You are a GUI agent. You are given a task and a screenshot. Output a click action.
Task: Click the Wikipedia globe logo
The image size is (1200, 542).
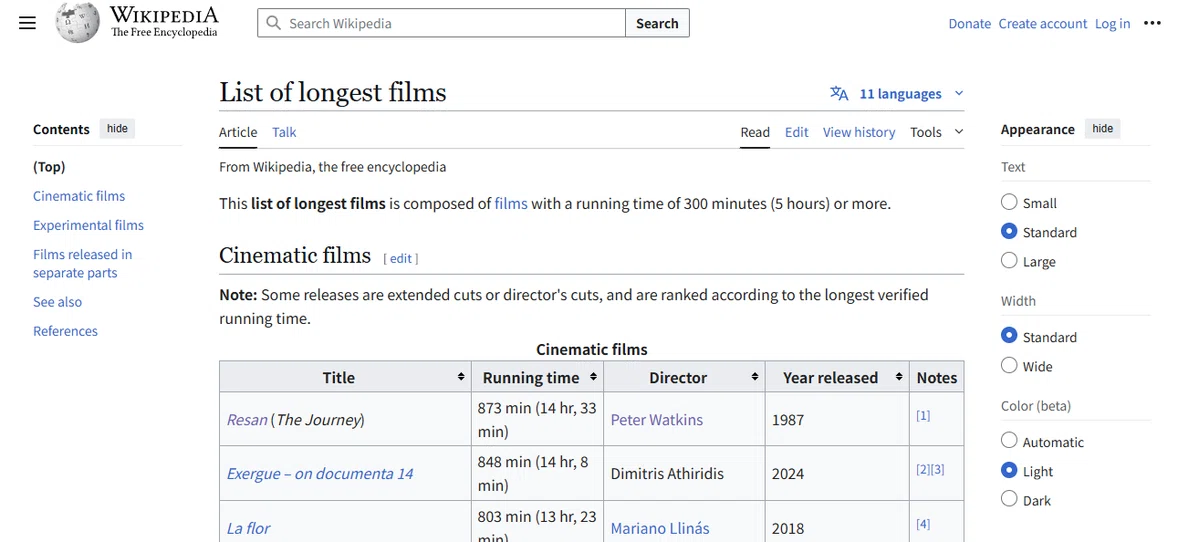coord(77,23)
